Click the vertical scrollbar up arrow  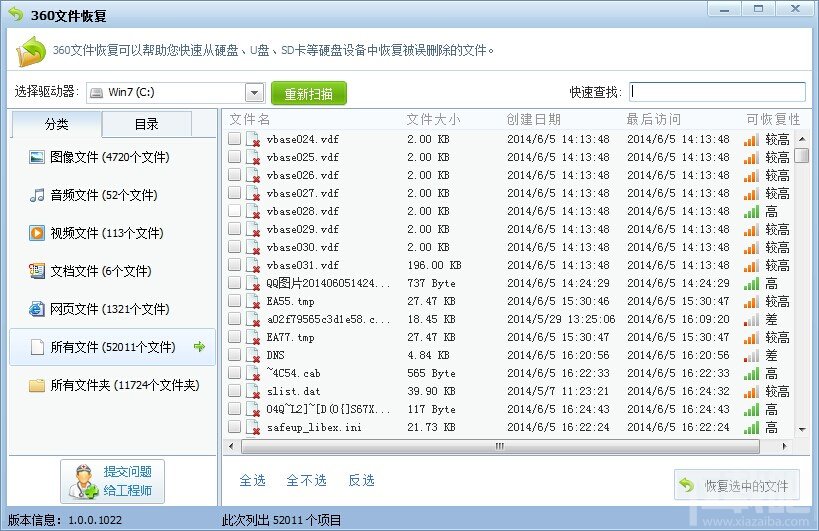coord(802,139)
